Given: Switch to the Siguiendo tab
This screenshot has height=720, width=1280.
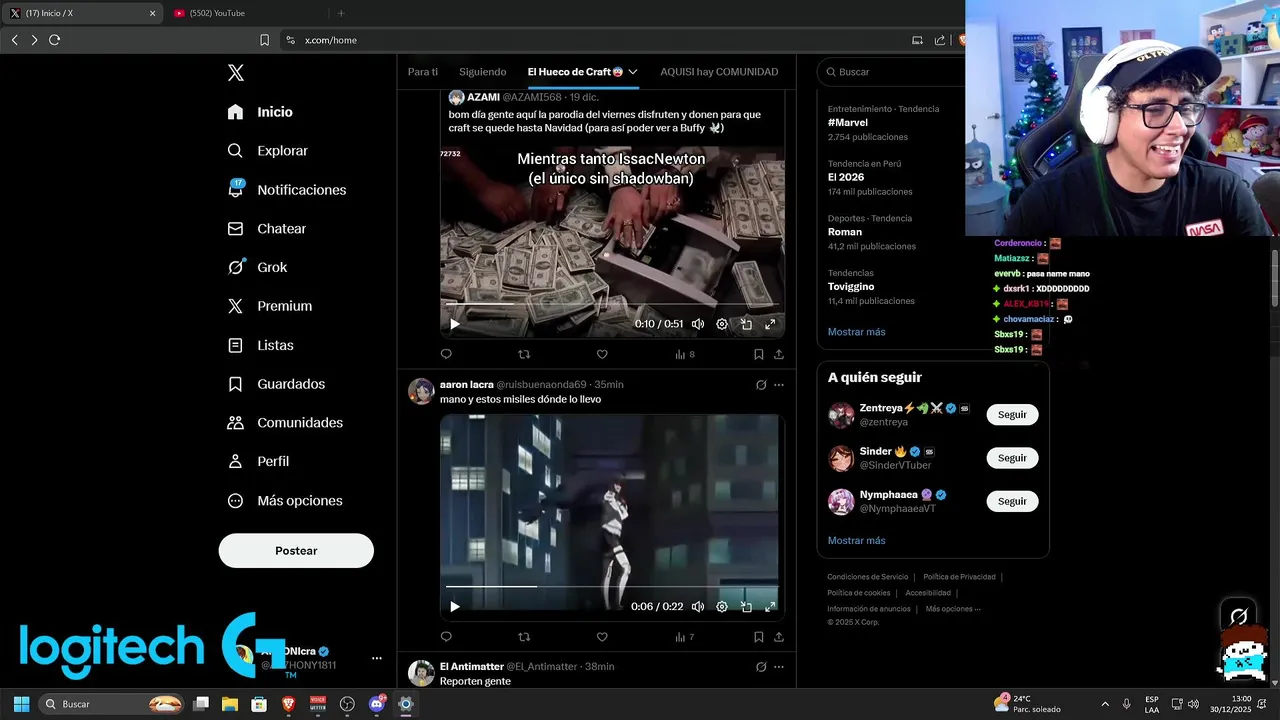Looking at the screenshot, I should pyautogui.click(x=482, y=72).
